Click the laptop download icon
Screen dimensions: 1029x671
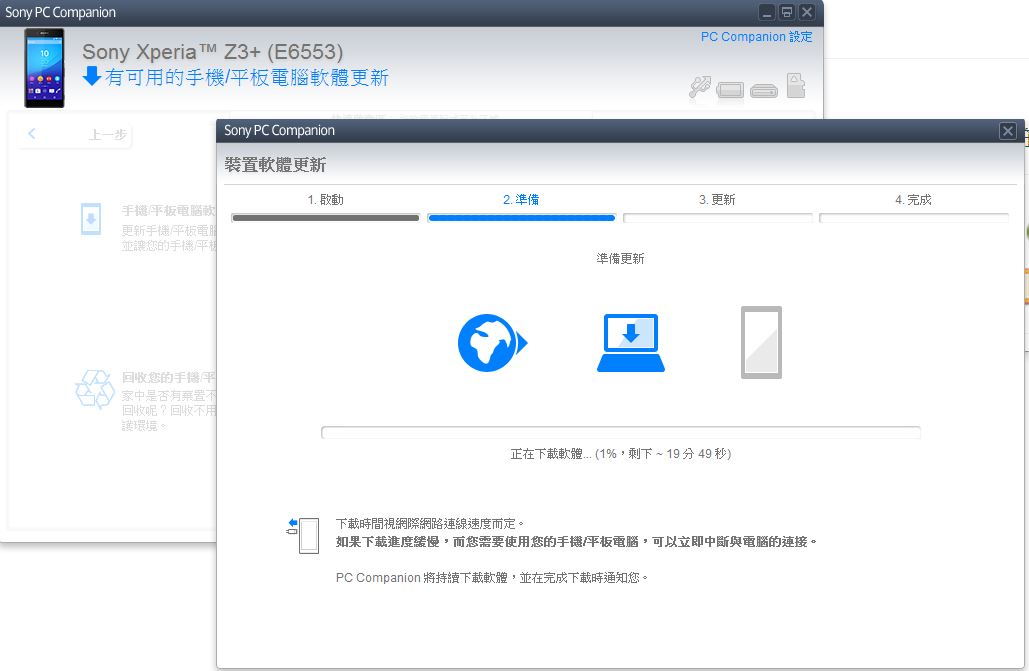pyautogui.click(x=631, y=343)
